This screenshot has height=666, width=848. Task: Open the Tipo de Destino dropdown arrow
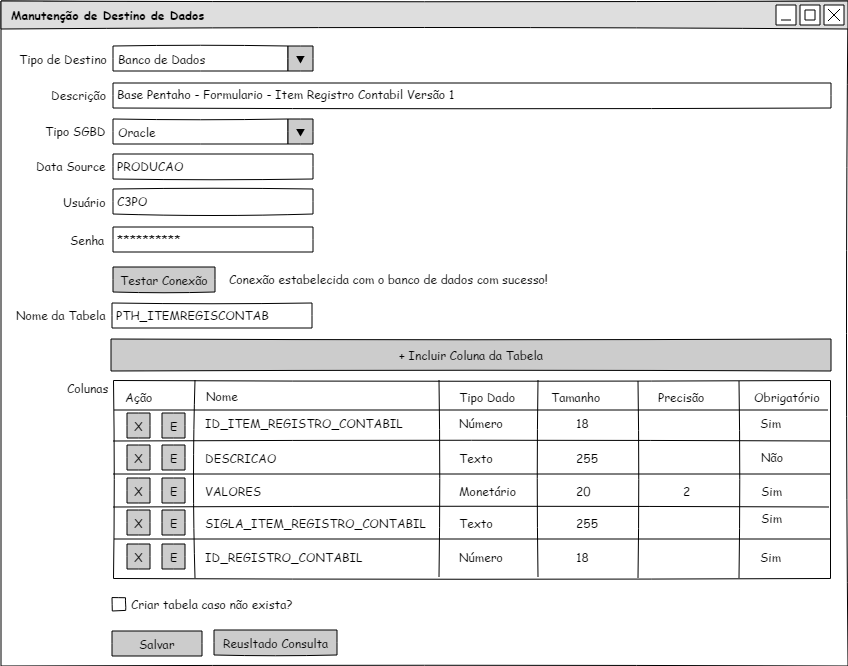(300, 59)
